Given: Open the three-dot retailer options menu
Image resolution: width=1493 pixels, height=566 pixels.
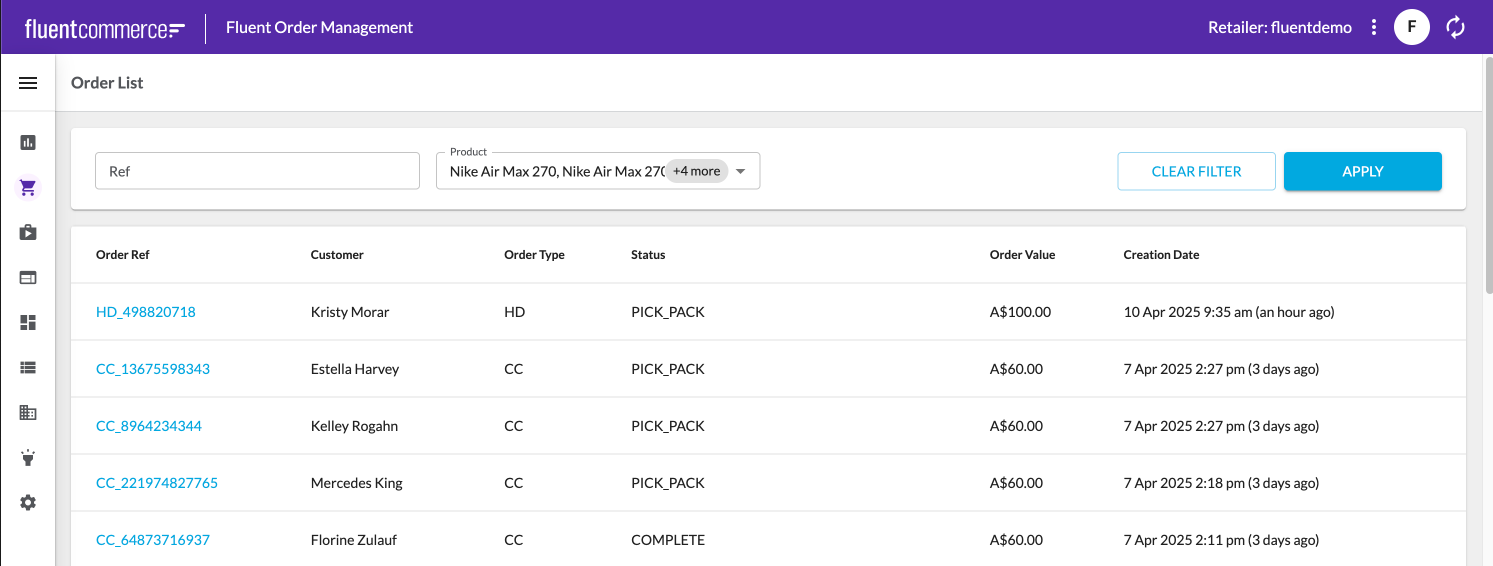Looking at the screenshot, I should coord(1374,27).
